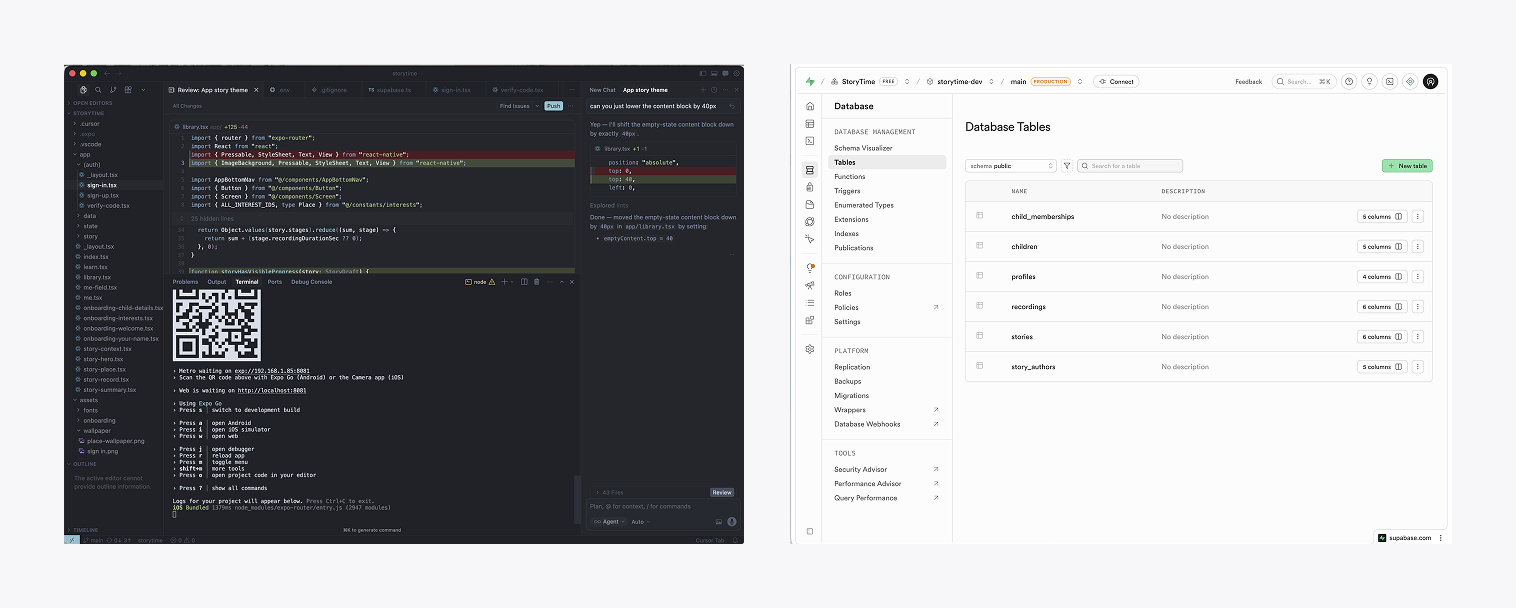Image resolution: width=1516 pixels, height=608 pixels.
Task: Click the filter icon beside table search
Action: pos(1067,166)
